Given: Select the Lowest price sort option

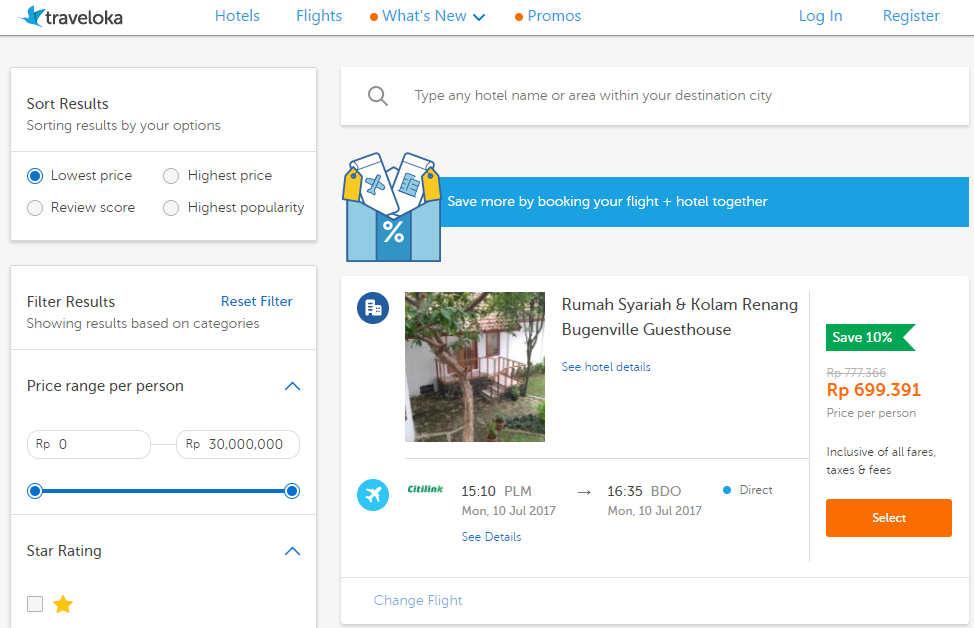Looking at the screenshot, I should click(x=35, y=176).
